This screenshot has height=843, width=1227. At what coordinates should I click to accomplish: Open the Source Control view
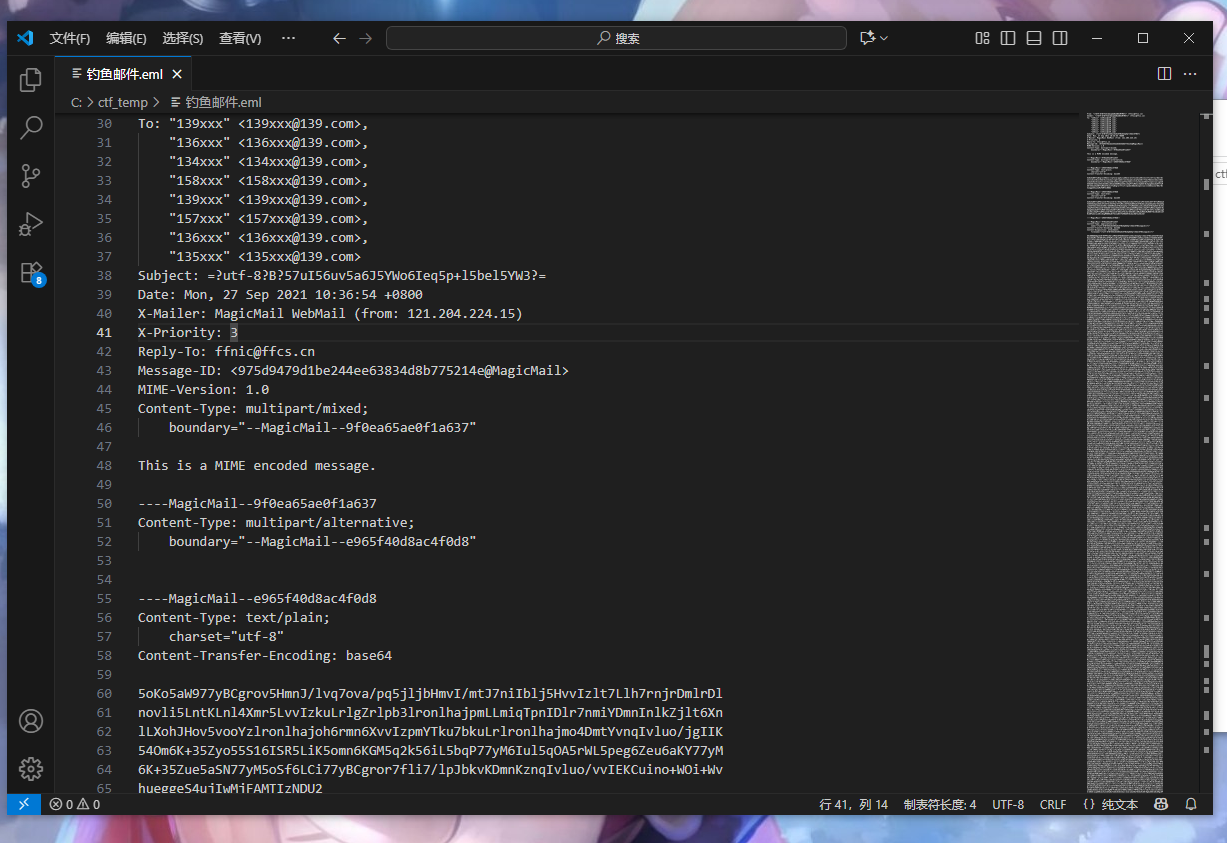click(31, 176)
